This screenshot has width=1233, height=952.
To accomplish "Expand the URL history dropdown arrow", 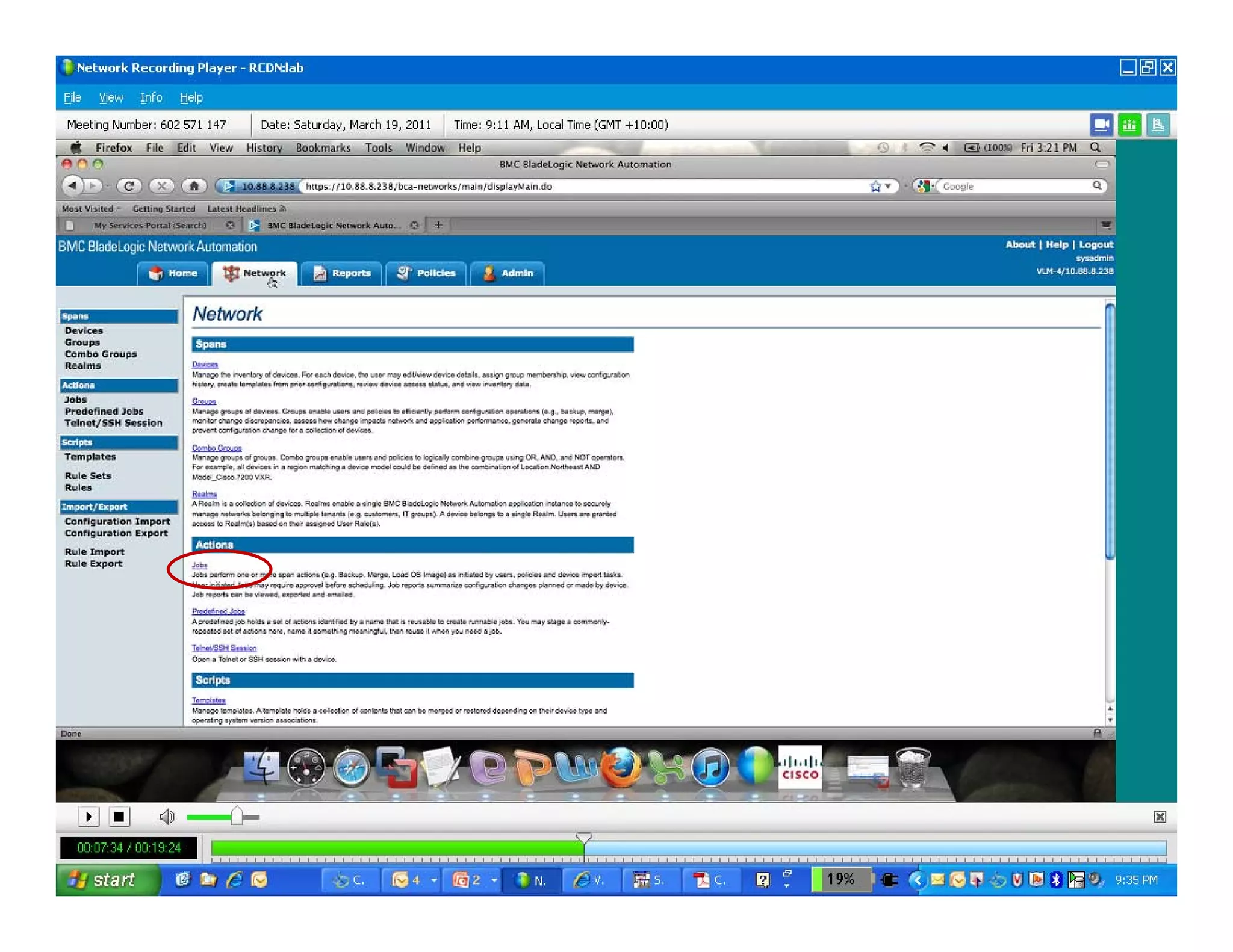I will (888, 187).
